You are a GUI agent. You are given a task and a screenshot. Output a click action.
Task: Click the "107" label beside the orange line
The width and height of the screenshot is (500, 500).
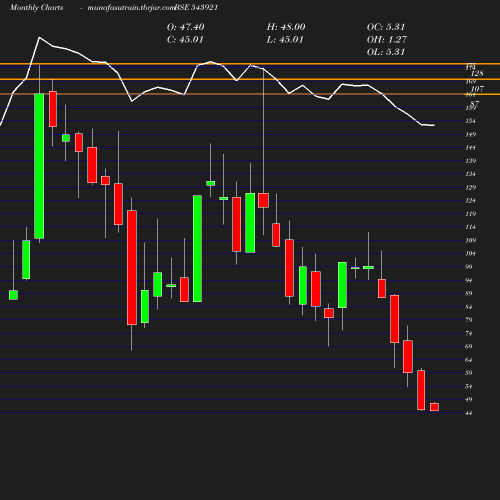point(477,89)
